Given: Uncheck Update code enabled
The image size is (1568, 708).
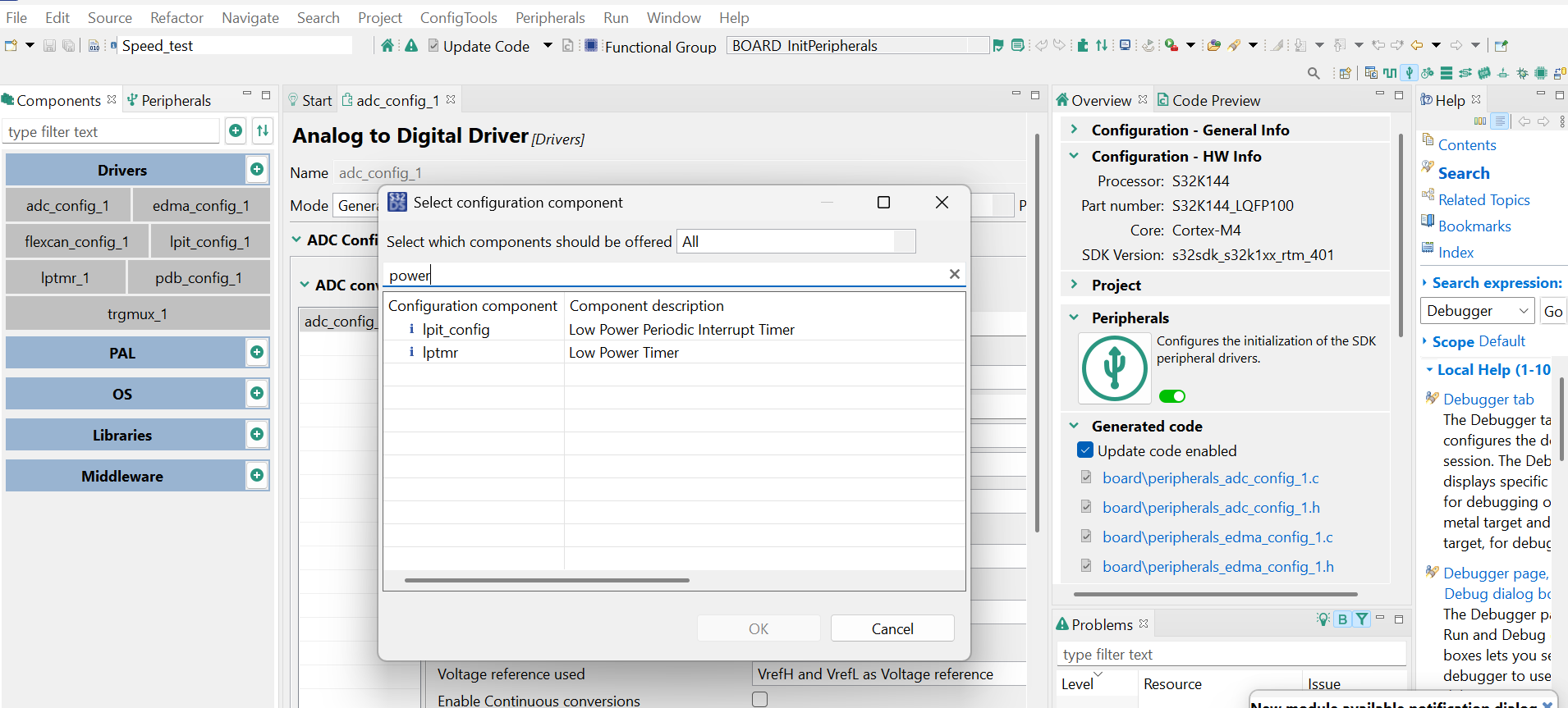Looking at the screenshot, I should [x=1085, y=450].
